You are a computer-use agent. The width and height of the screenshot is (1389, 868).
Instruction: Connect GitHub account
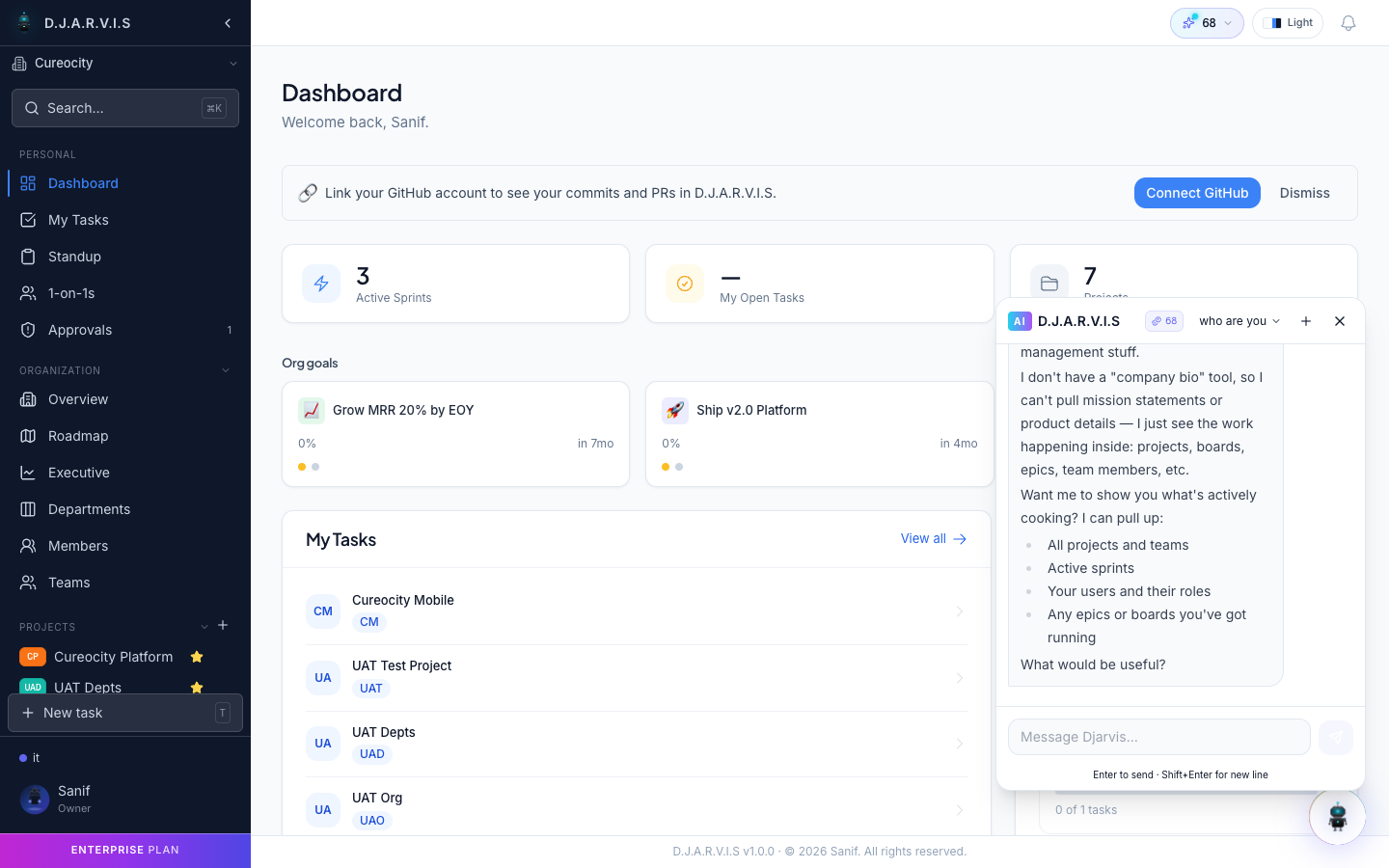(x=1197, y=193)
